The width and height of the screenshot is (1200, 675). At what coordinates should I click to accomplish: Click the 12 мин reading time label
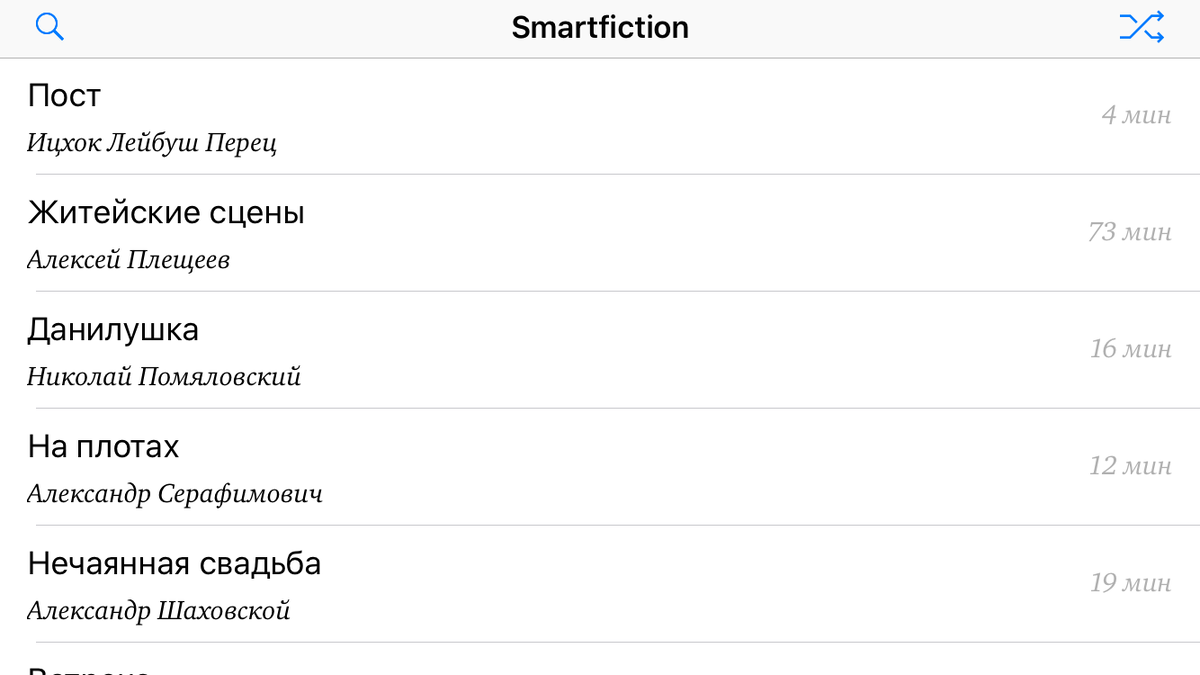point(1131,466)
